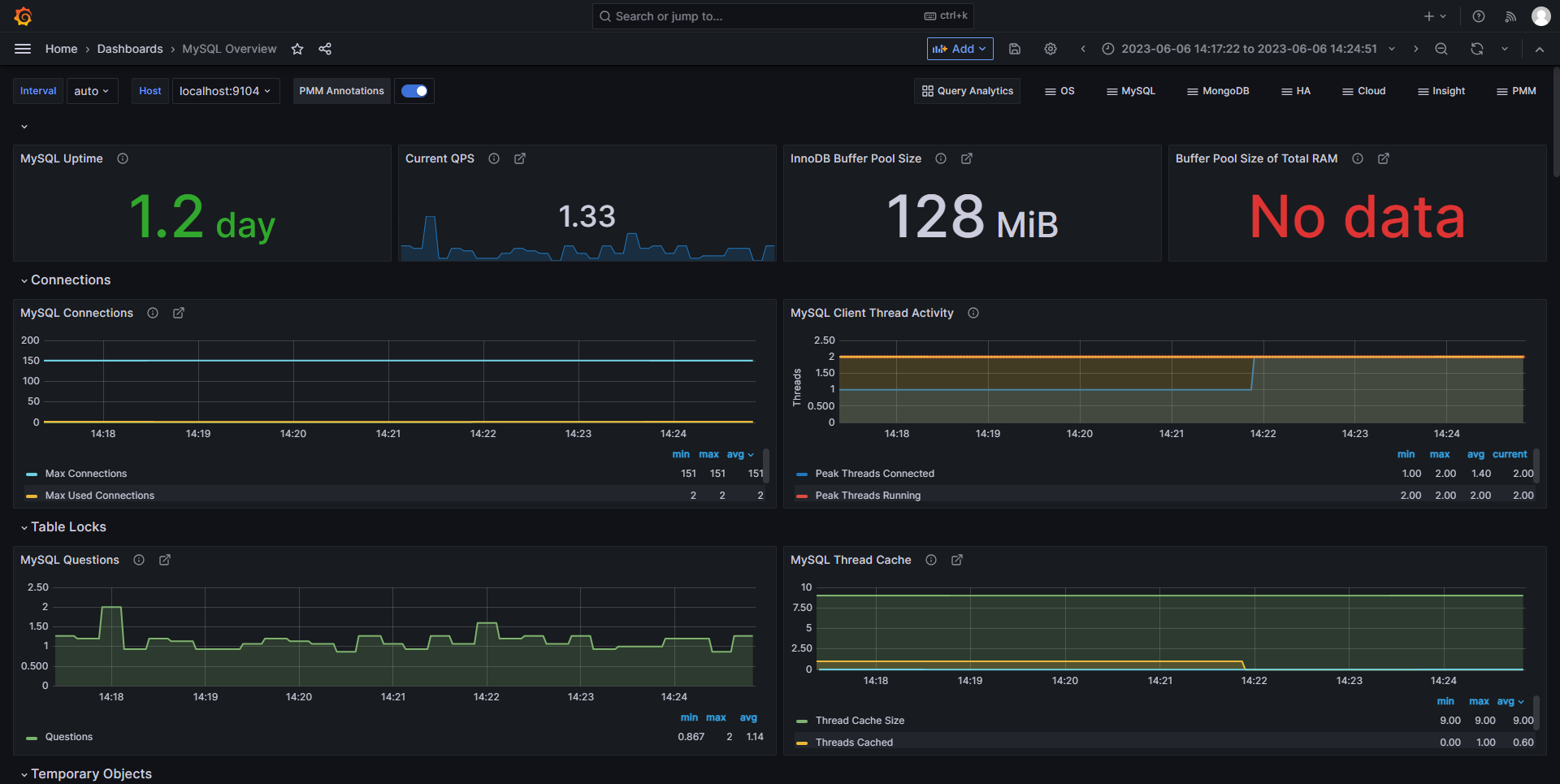Open the main hamburger menu

[23, 49]
